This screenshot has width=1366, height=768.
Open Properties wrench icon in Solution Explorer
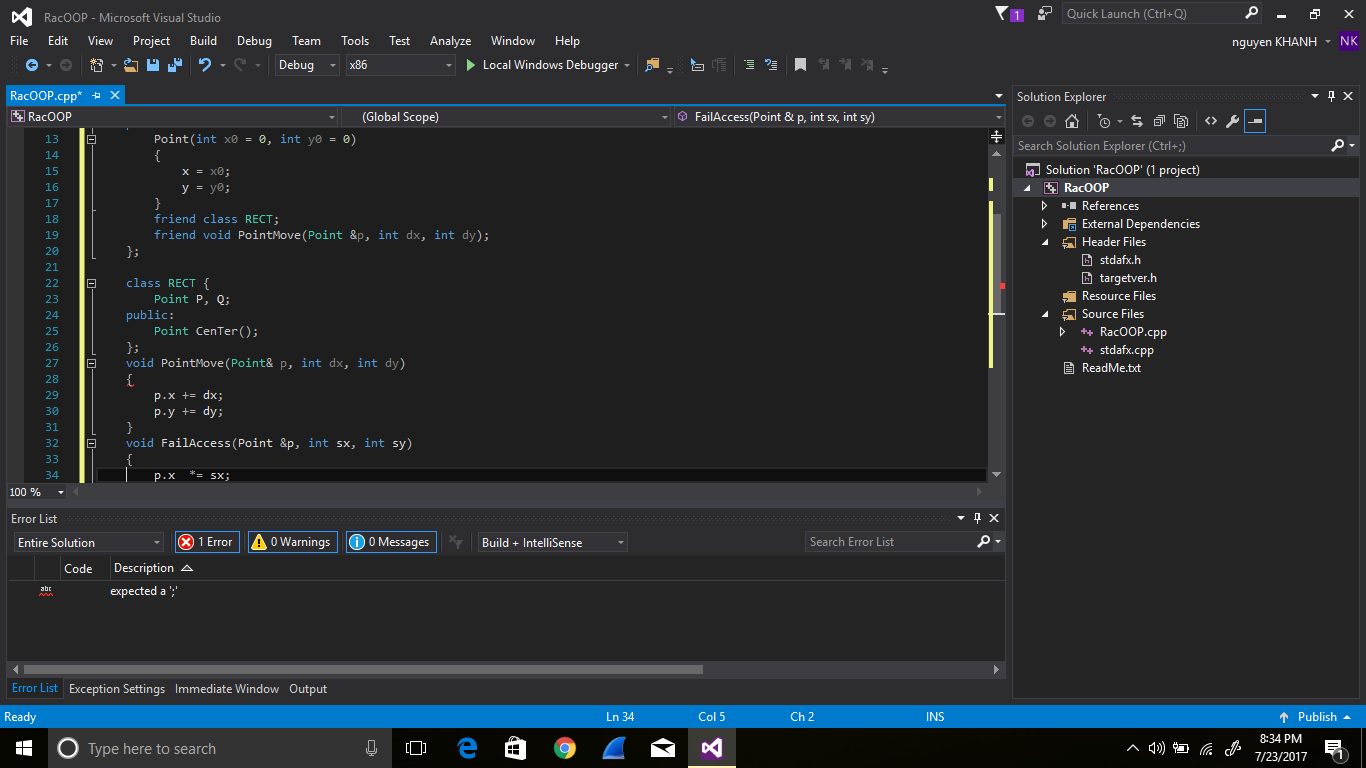pyautogui.click(x=1232, y=121)
